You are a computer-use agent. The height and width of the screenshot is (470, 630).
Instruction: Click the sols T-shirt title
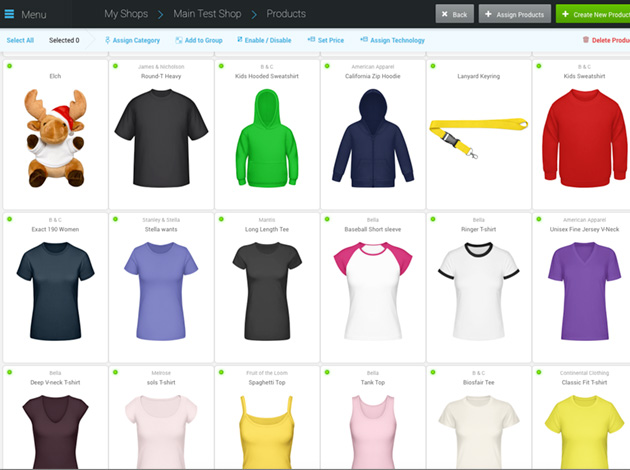[161, 382]
